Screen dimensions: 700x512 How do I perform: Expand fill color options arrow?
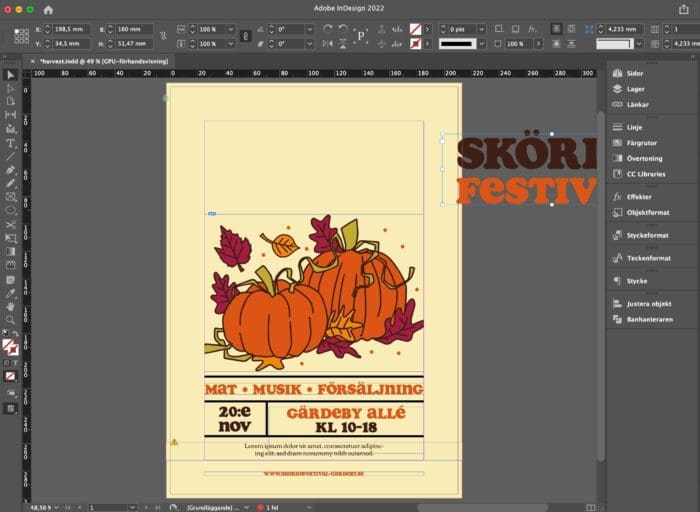[x=428, y=29]
